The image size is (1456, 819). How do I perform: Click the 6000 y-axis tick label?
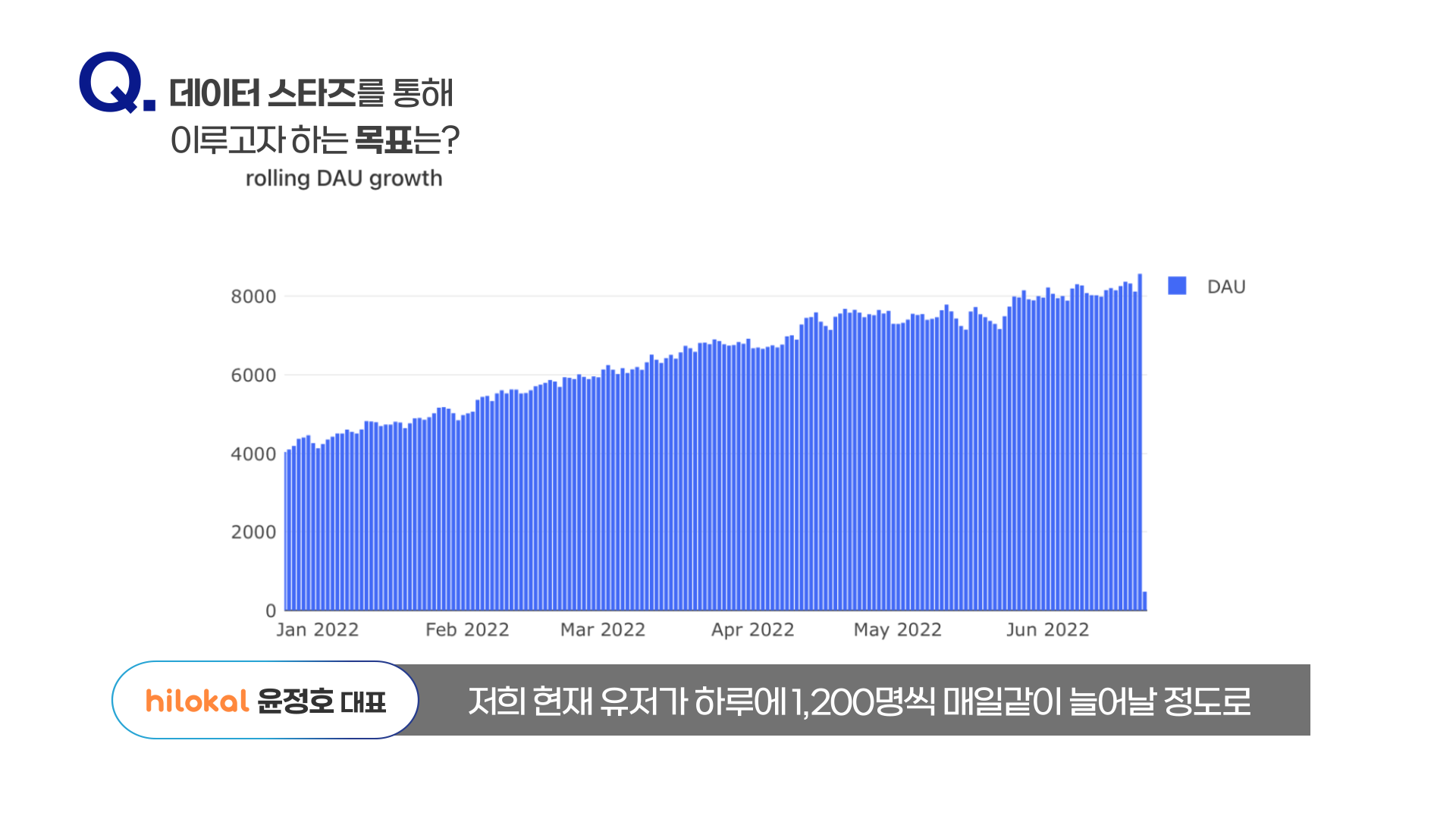(x=253, y=375)
